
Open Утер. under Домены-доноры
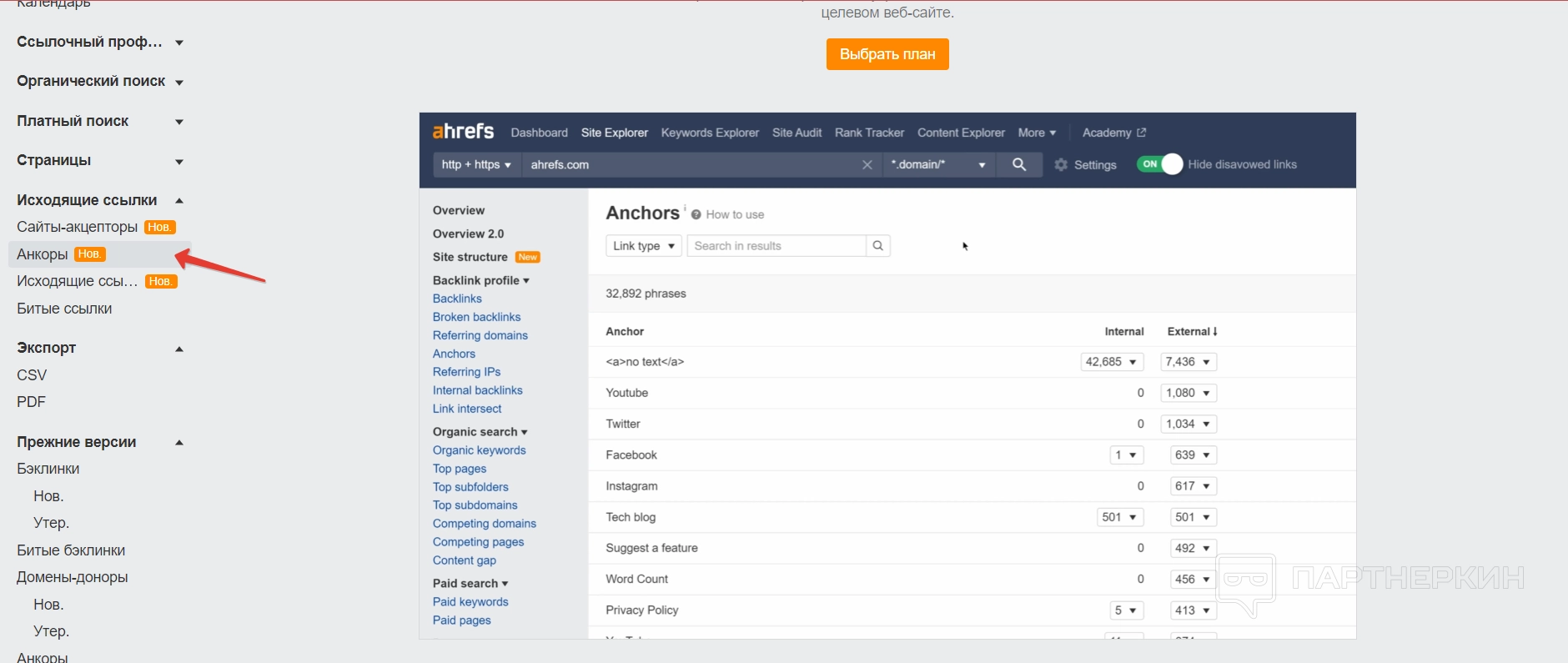51,631
